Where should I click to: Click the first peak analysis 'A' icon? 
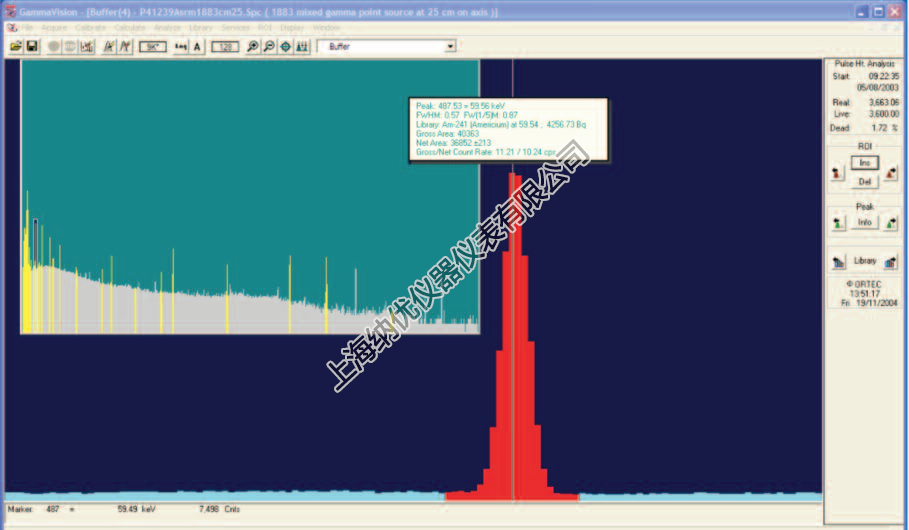coord(108,46)
